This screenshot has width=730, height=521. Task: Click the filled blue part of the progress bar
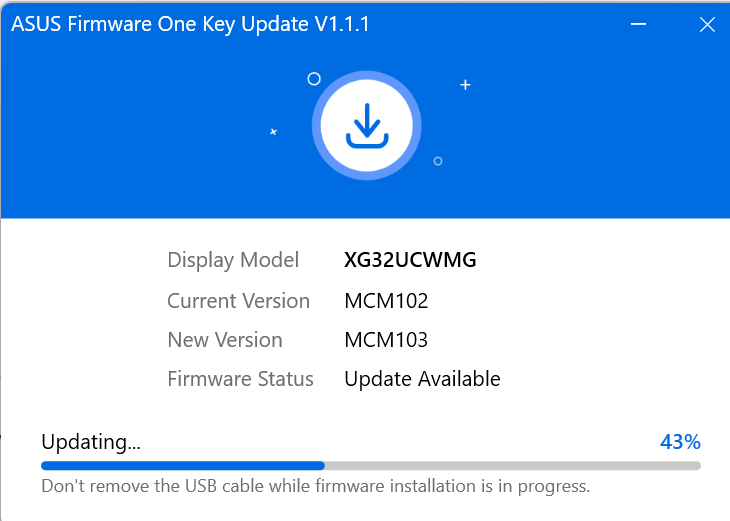point(182,465)
